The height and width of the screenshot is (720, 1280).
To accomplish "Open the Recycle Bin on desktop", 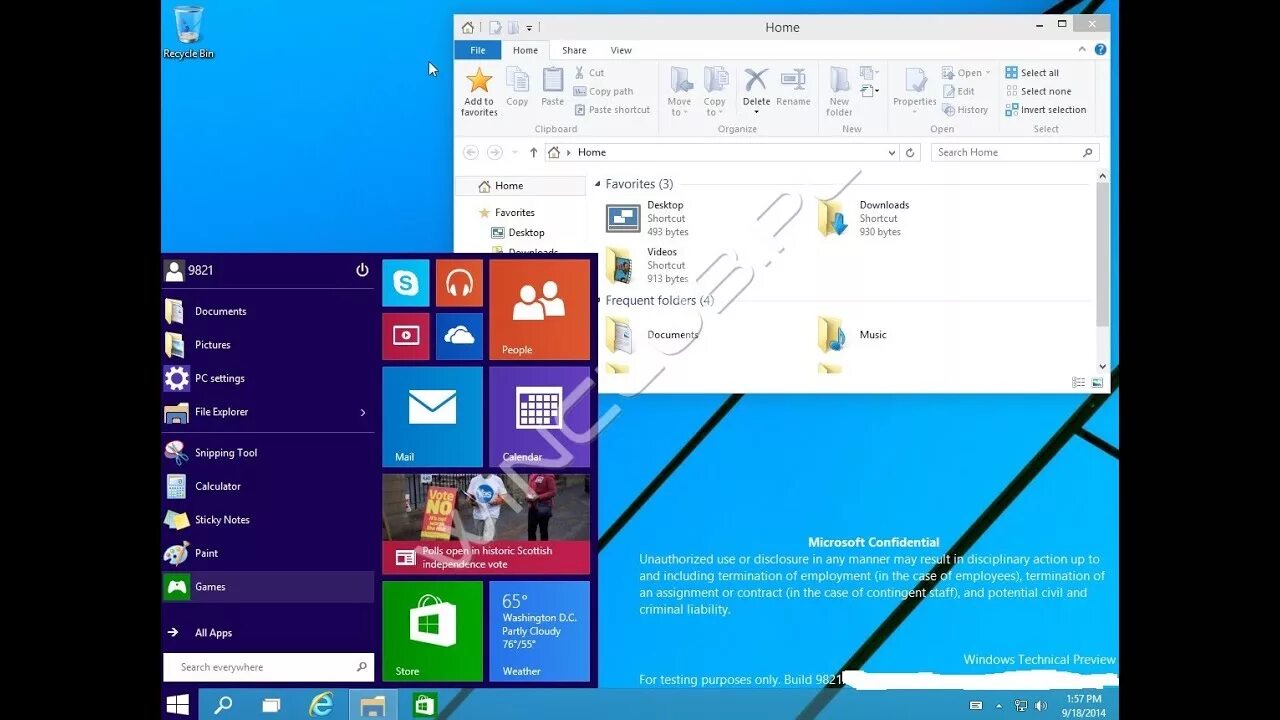I will click(x=189, y=32).
